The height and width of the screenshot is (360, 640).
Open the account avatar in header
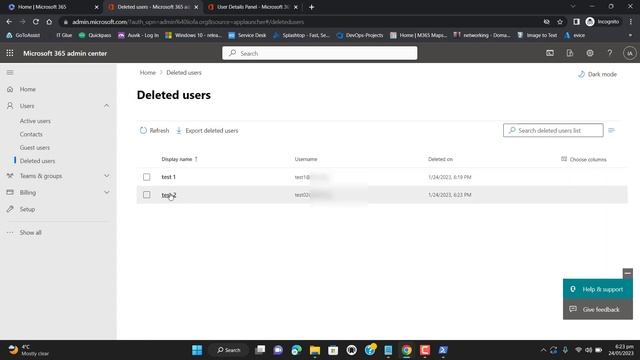[x=629, y=53]
